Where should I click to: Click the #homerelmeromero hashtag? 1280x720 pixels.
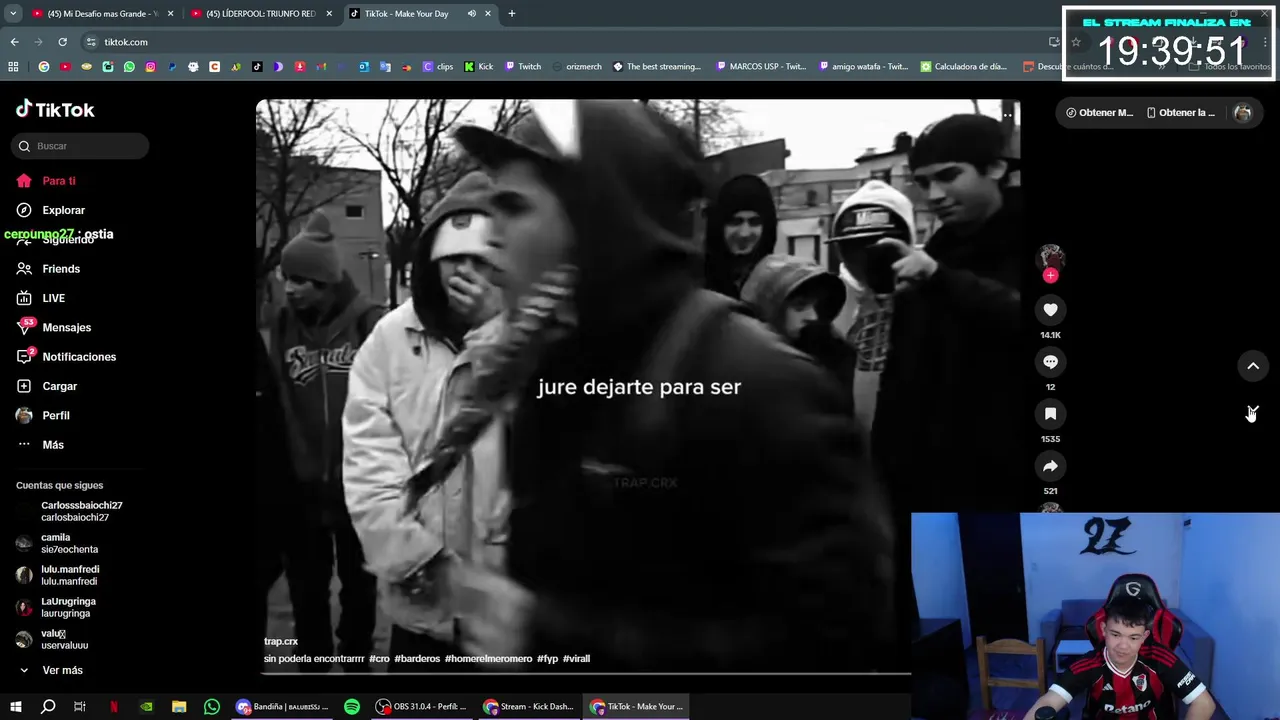click(489, 658)
